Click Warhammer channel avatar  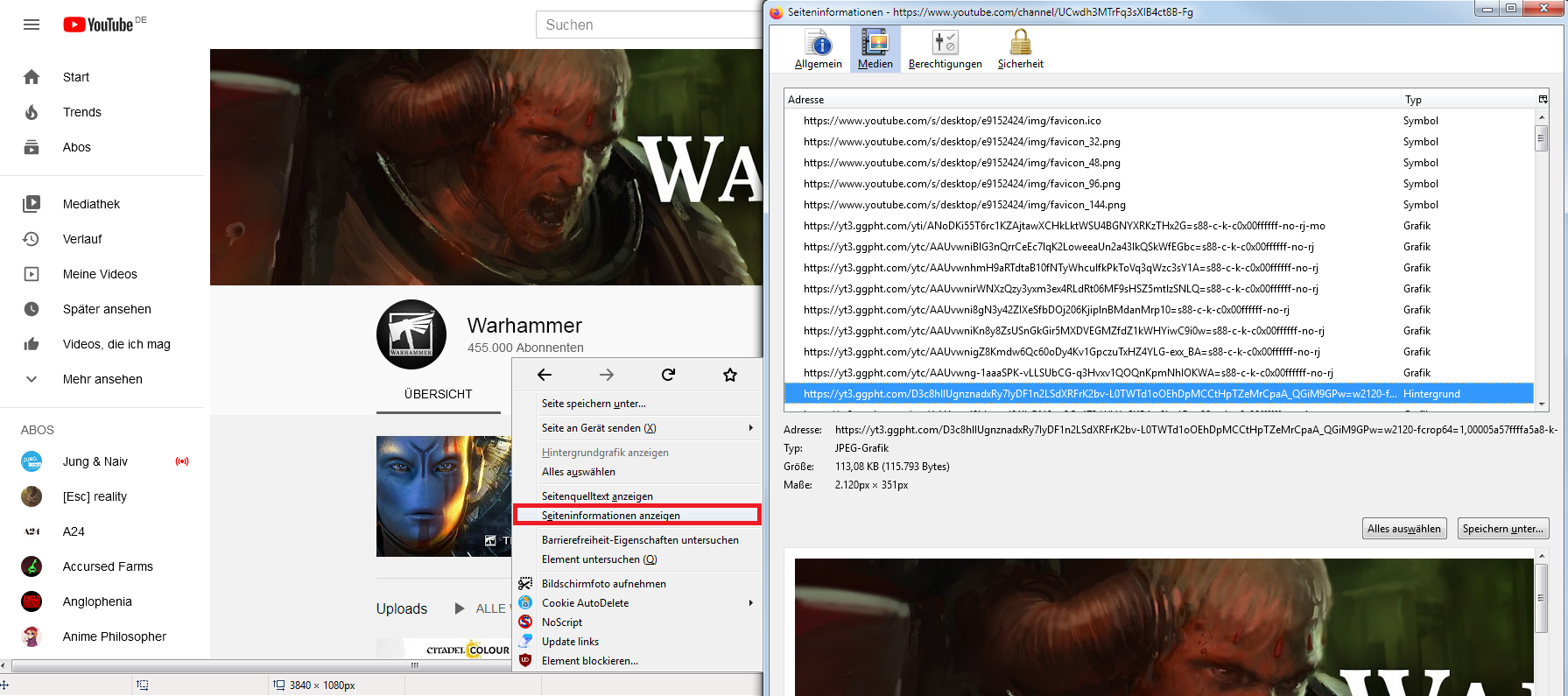coord(411,334)
